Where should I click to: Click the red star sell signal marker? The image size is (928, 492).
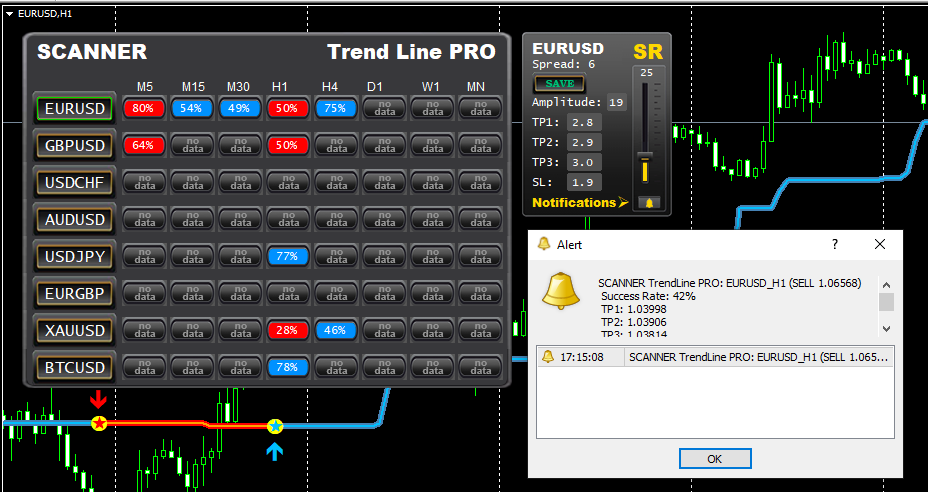click(99, 423)
